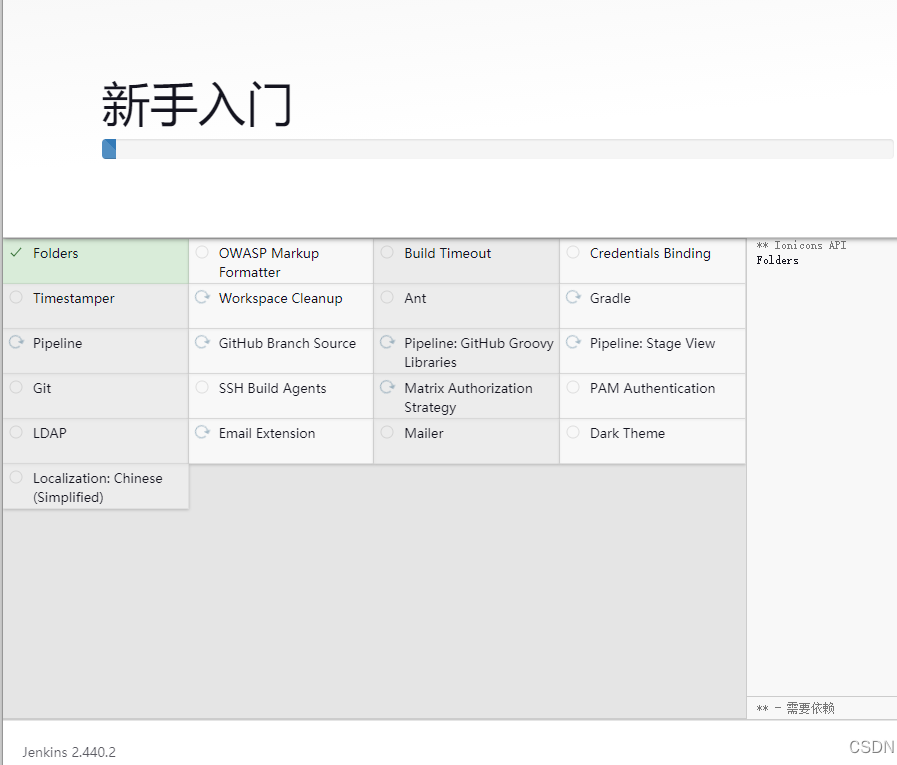Click the loading icon beside Matrix Authorization Strategy
Viewport: 897px width, 765px height.
pos(387,387)
